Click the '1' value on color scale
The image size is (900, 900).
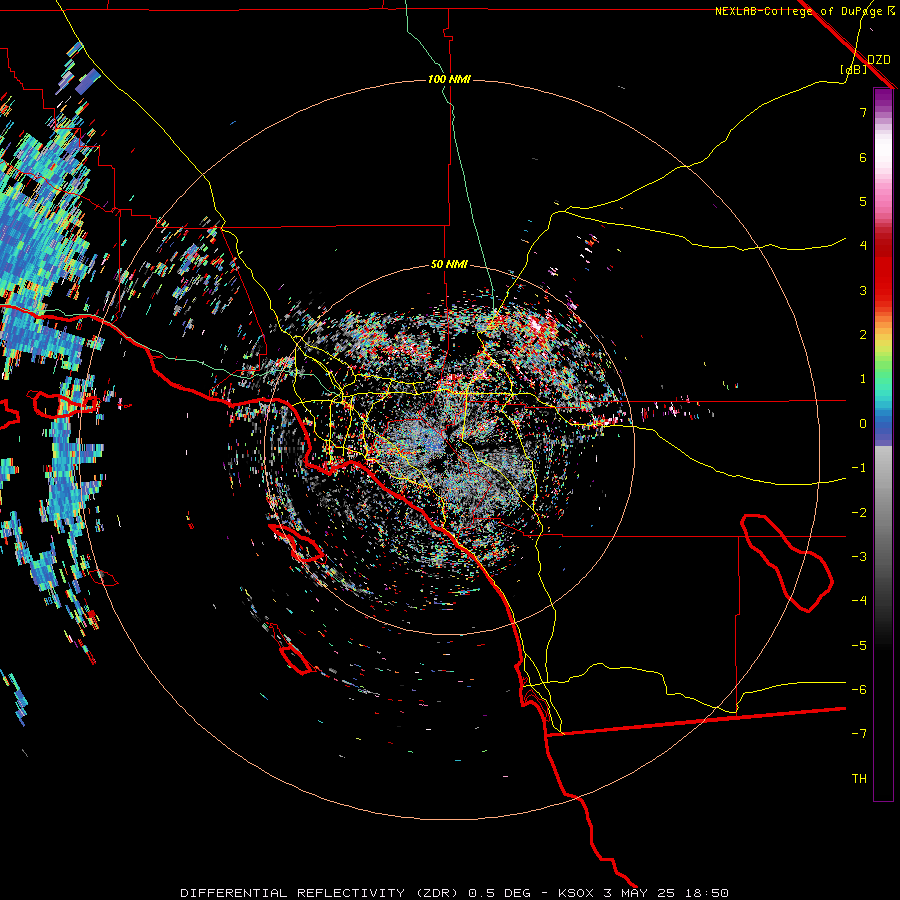point(863,378)
